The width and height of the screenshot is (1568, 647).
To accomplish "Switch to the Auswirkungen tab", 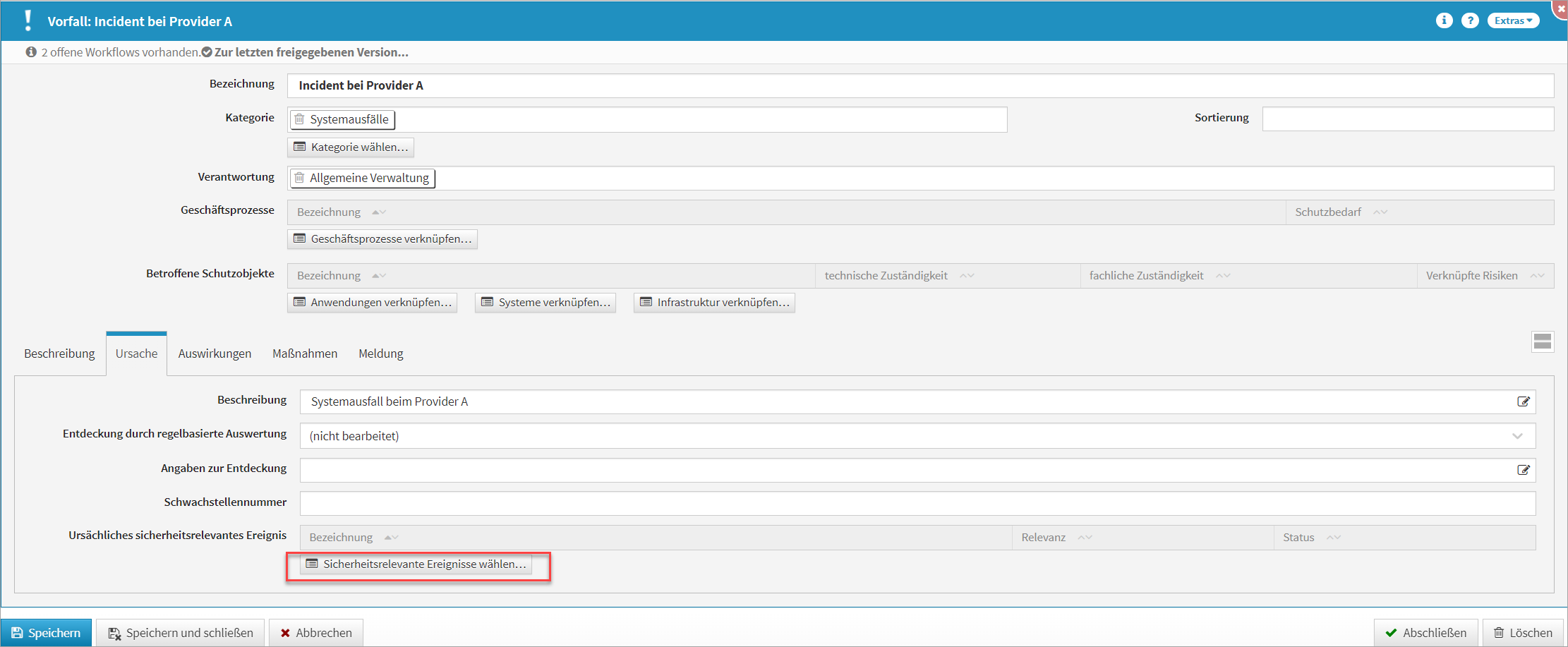I will (215, 353).
